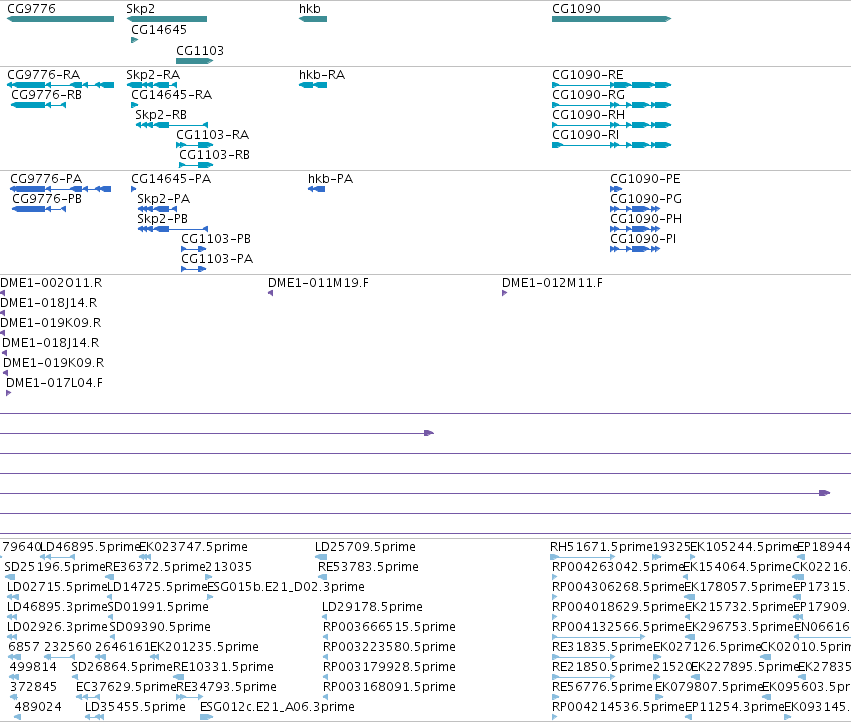The width and height of the screenshot is (851, 722).
Task: Select transcript CG1090-RI
Action: click(612, 145)
